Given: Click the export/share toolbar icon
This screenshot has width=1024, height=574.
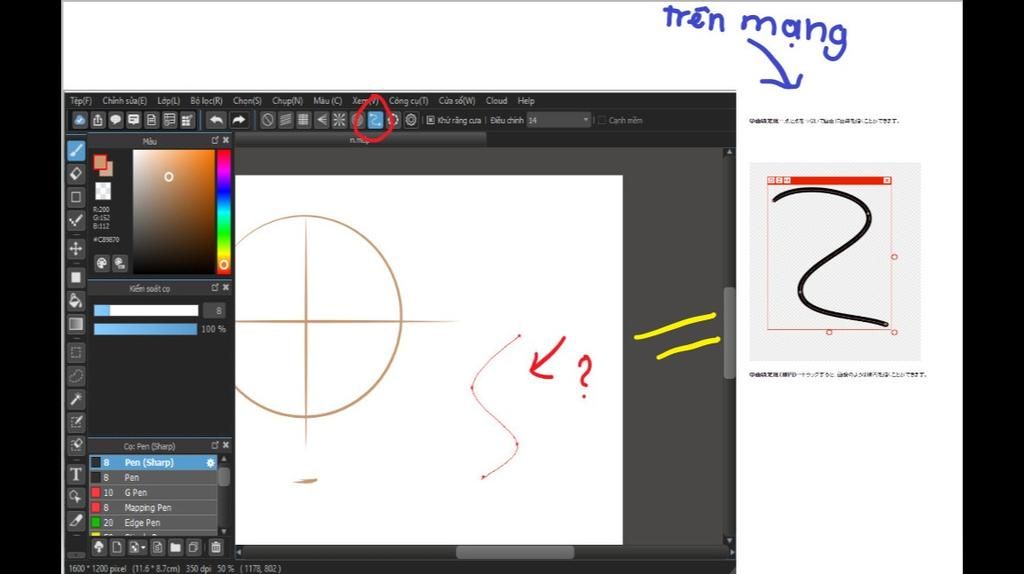Looking at the screenshot, I should (x=97, y=120).
